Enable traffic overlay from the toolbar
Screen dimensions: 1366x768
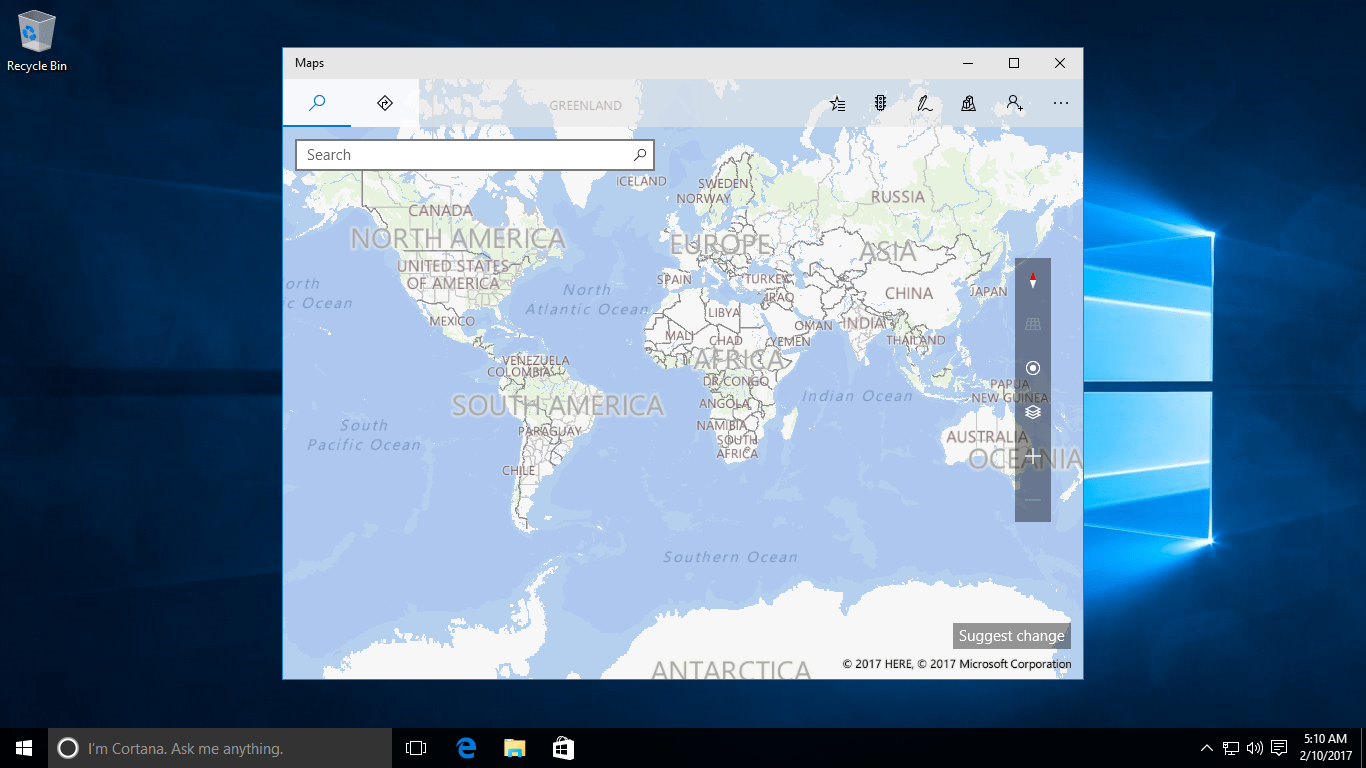(x=879, y=103)
